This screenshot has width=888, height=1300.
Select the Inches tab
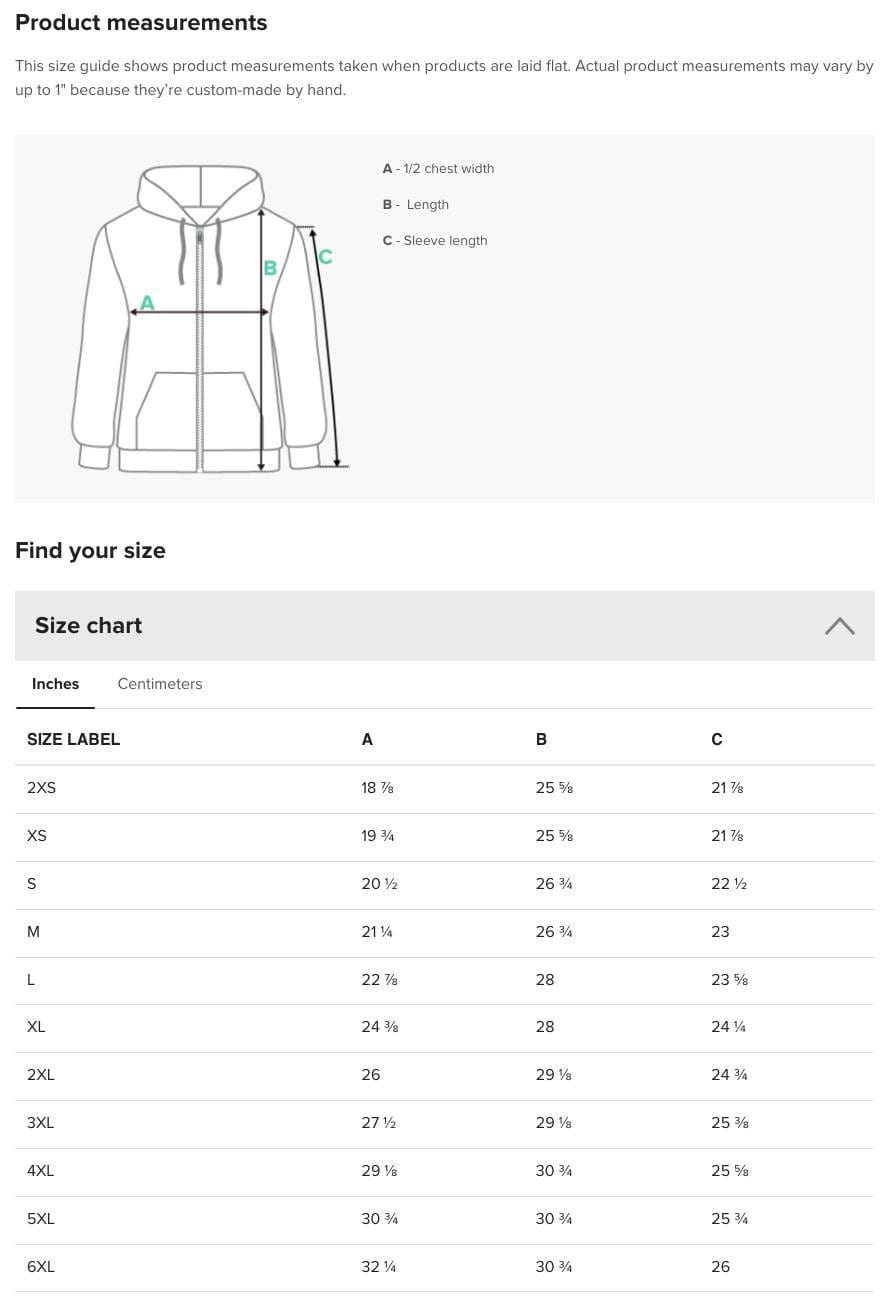coord(55,684)
